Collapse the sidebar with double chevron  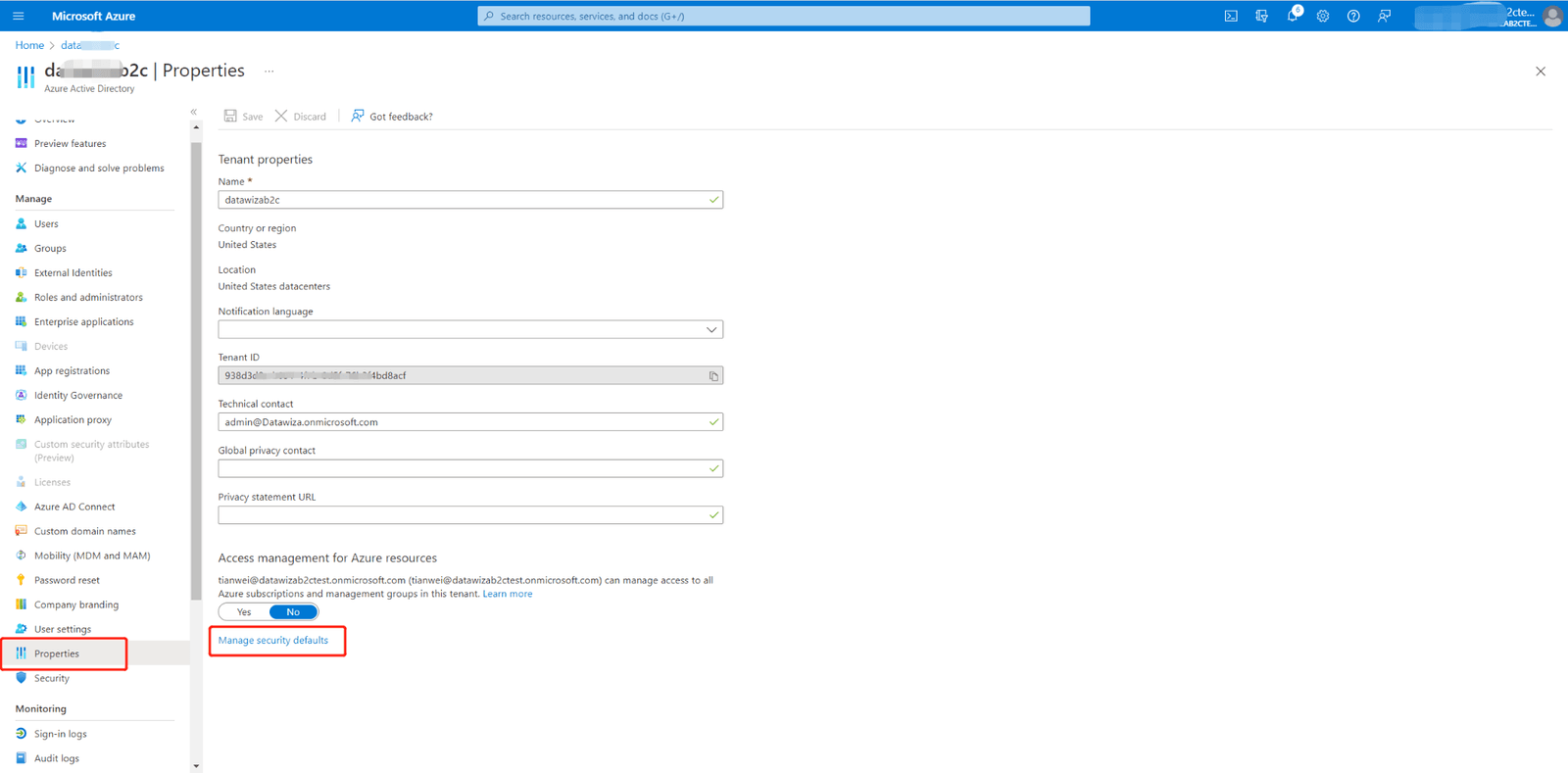[194, 112]
